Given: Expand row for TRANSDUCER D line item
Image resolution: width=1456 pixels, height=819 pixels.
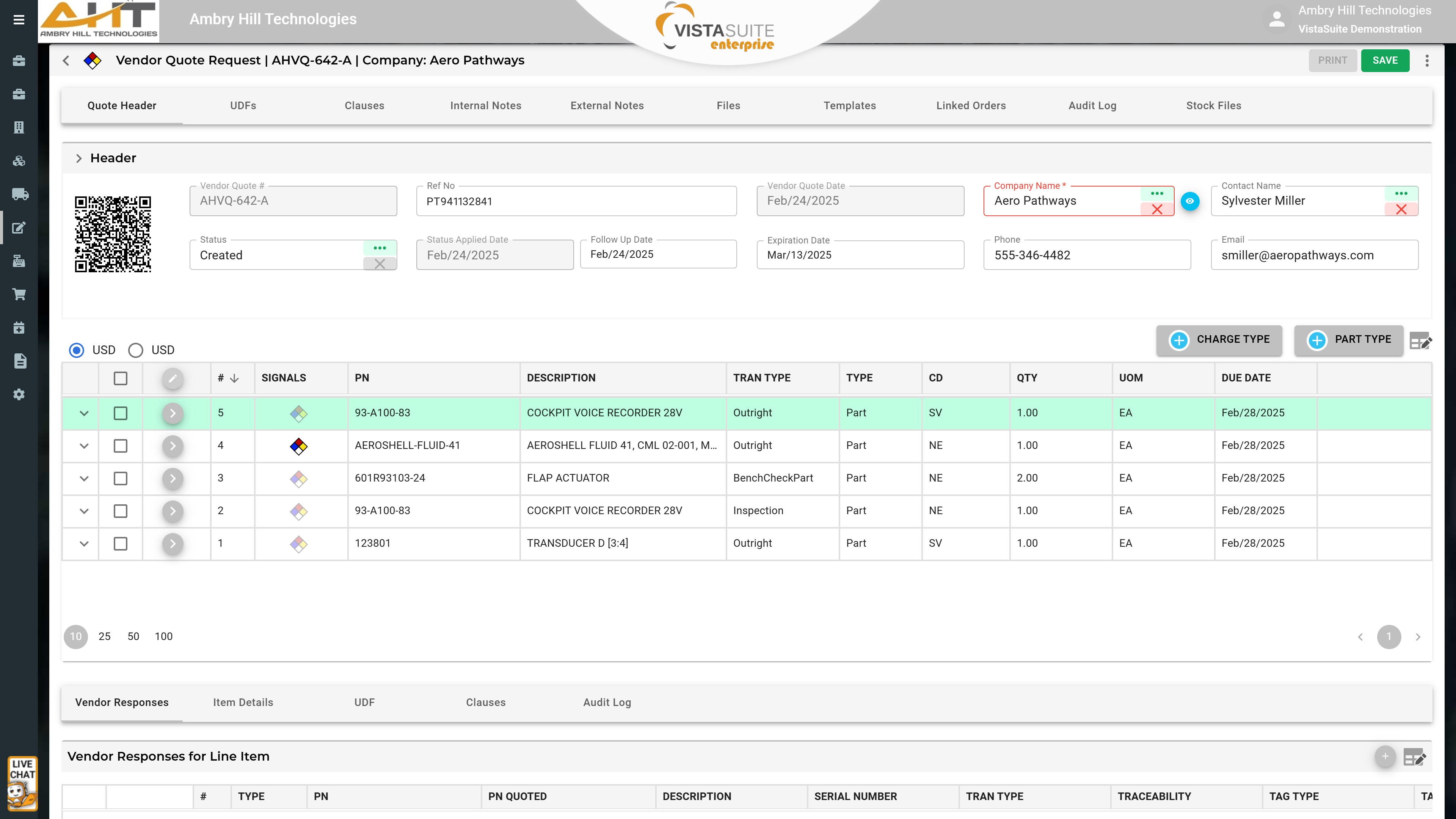Looking at the screenshot, I should (84, 544).
